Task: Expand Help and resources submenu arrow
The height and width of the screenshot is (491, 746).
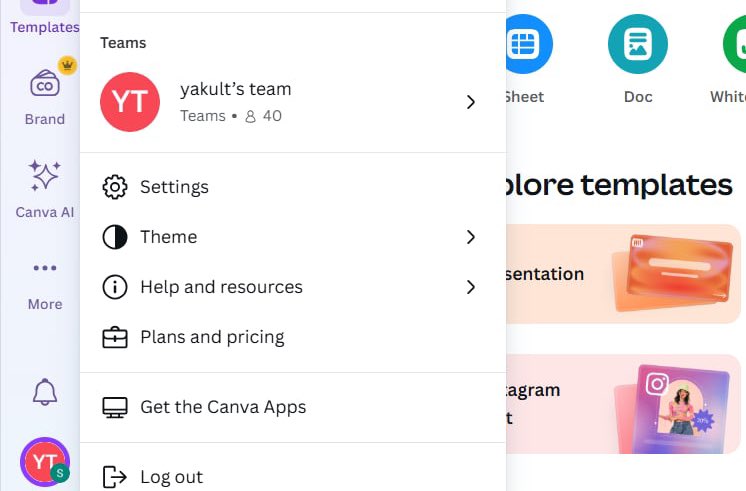Action: click(x=471, y=287)
